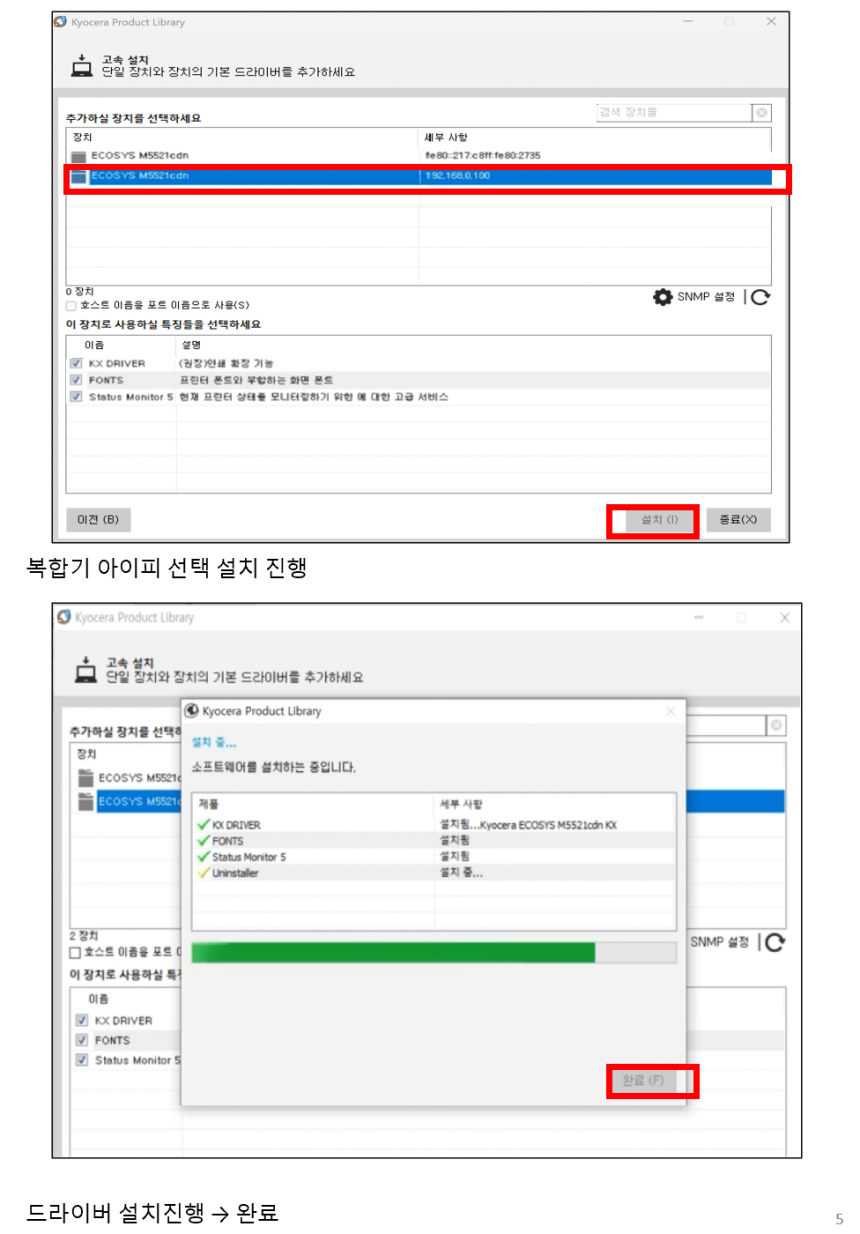The height and width of the screenshot is (1234, 860).
Task: Click the 종료(X) exit button
Action: pos(738,520)
